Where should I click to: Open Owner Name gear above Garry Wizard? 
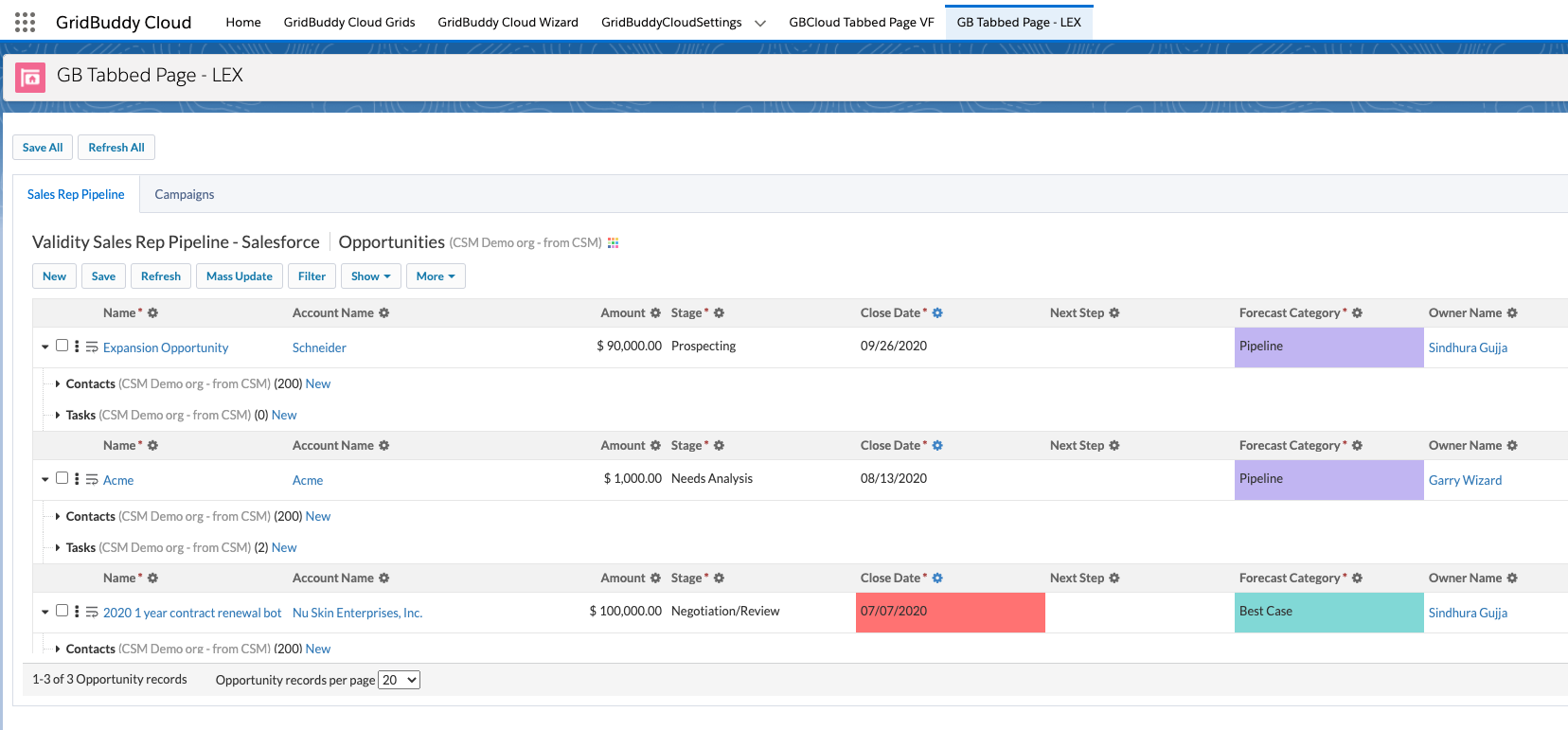point(1512,446)
